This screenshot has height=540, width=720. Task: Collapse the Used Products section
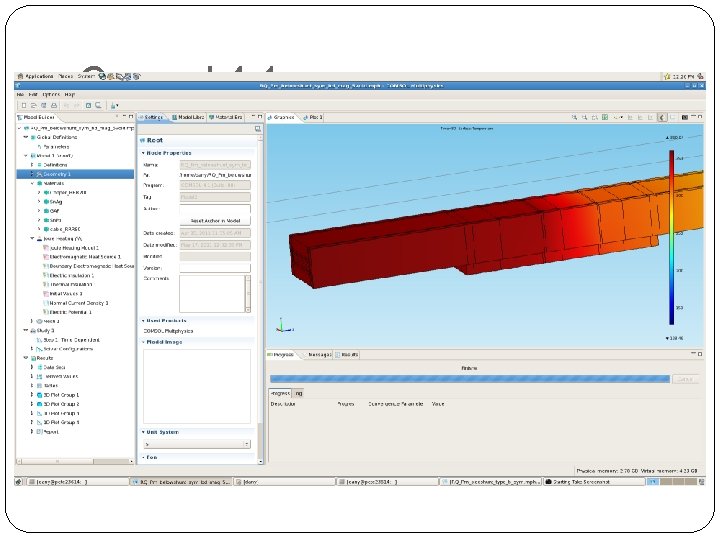click(143, 321)
